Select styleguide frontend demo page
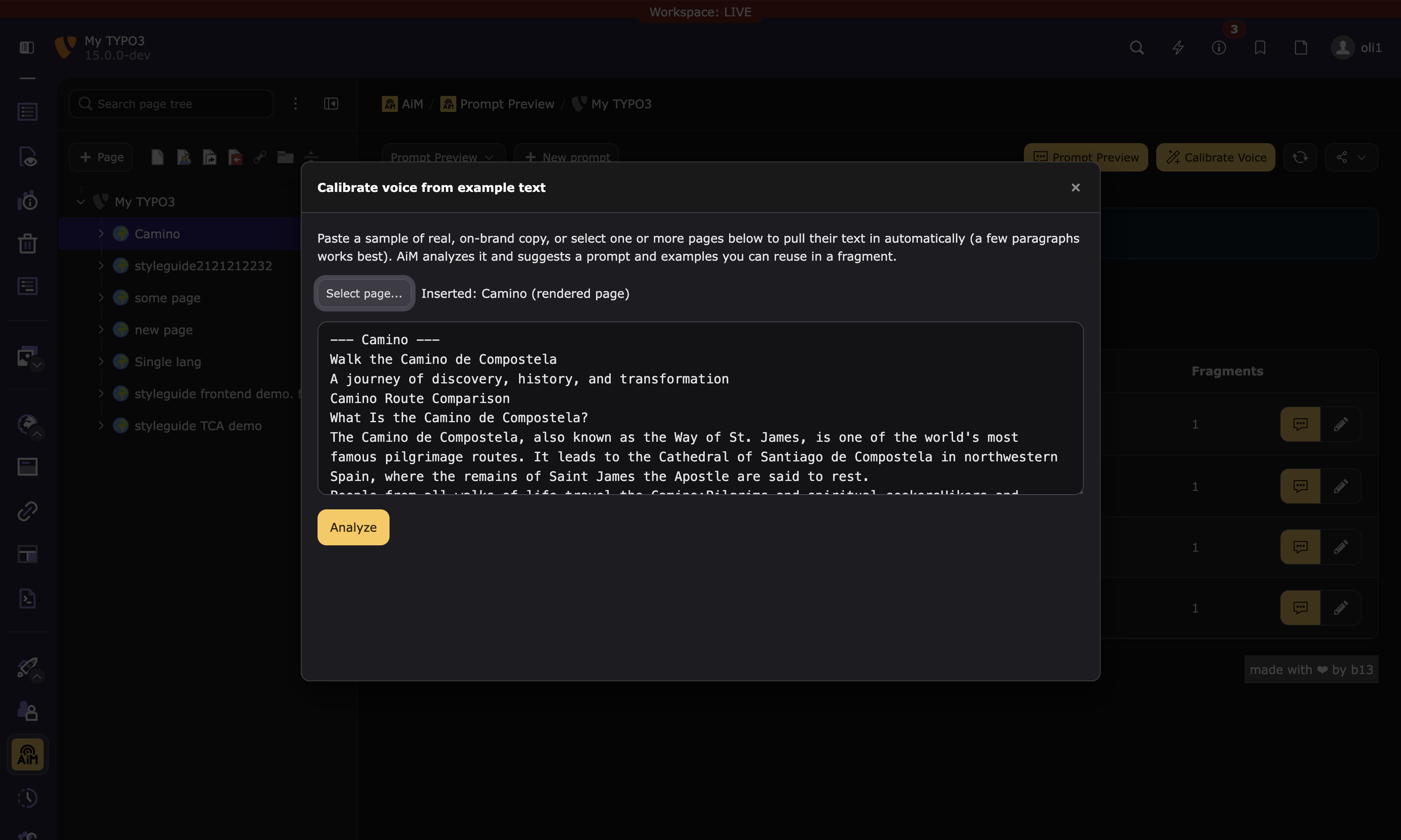The width and height of the screenshot is (1401, 840). [218, 393]
